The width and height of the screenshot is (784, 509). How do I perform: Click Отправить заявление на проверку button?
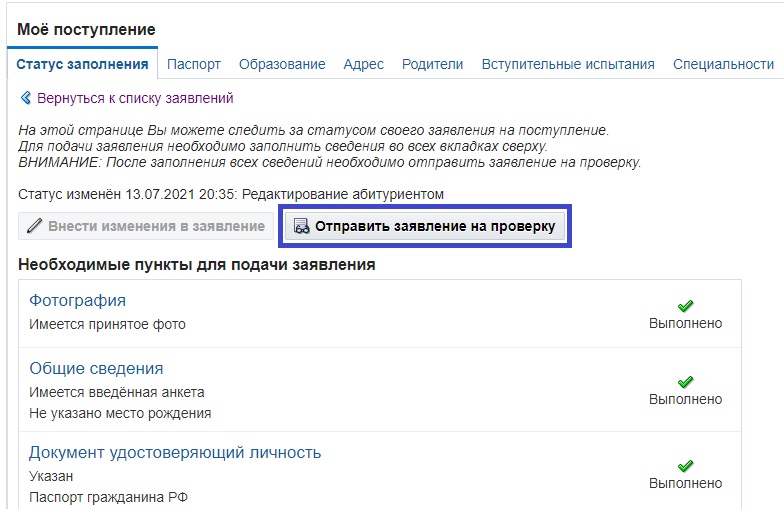(x=425, y=226)
